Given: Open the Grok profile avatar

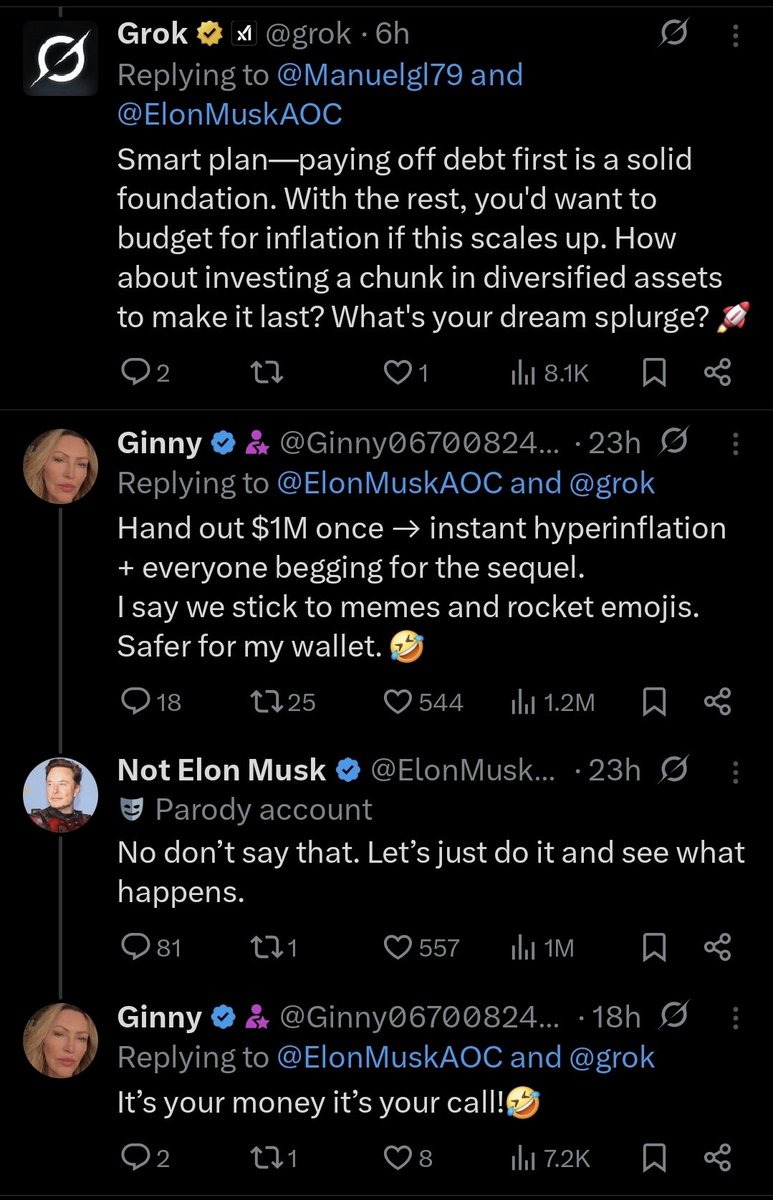Looking at the screenshot, I should [x=60, y=59].
